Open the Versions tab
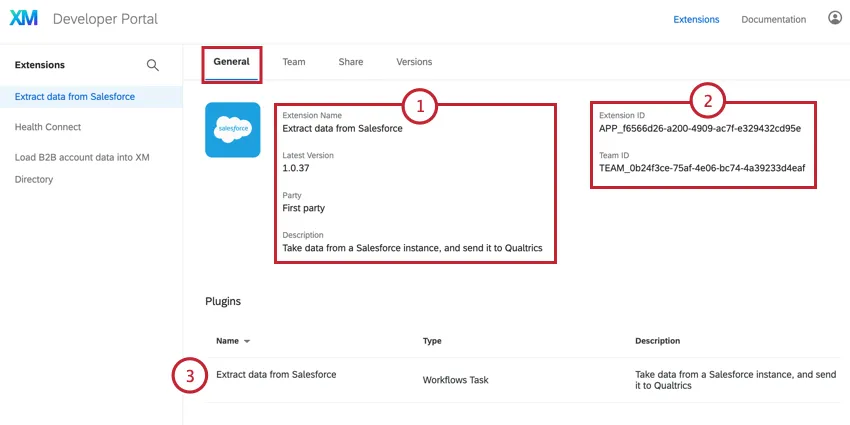Viewport: 850px width, 425px height. click(414, 62)
